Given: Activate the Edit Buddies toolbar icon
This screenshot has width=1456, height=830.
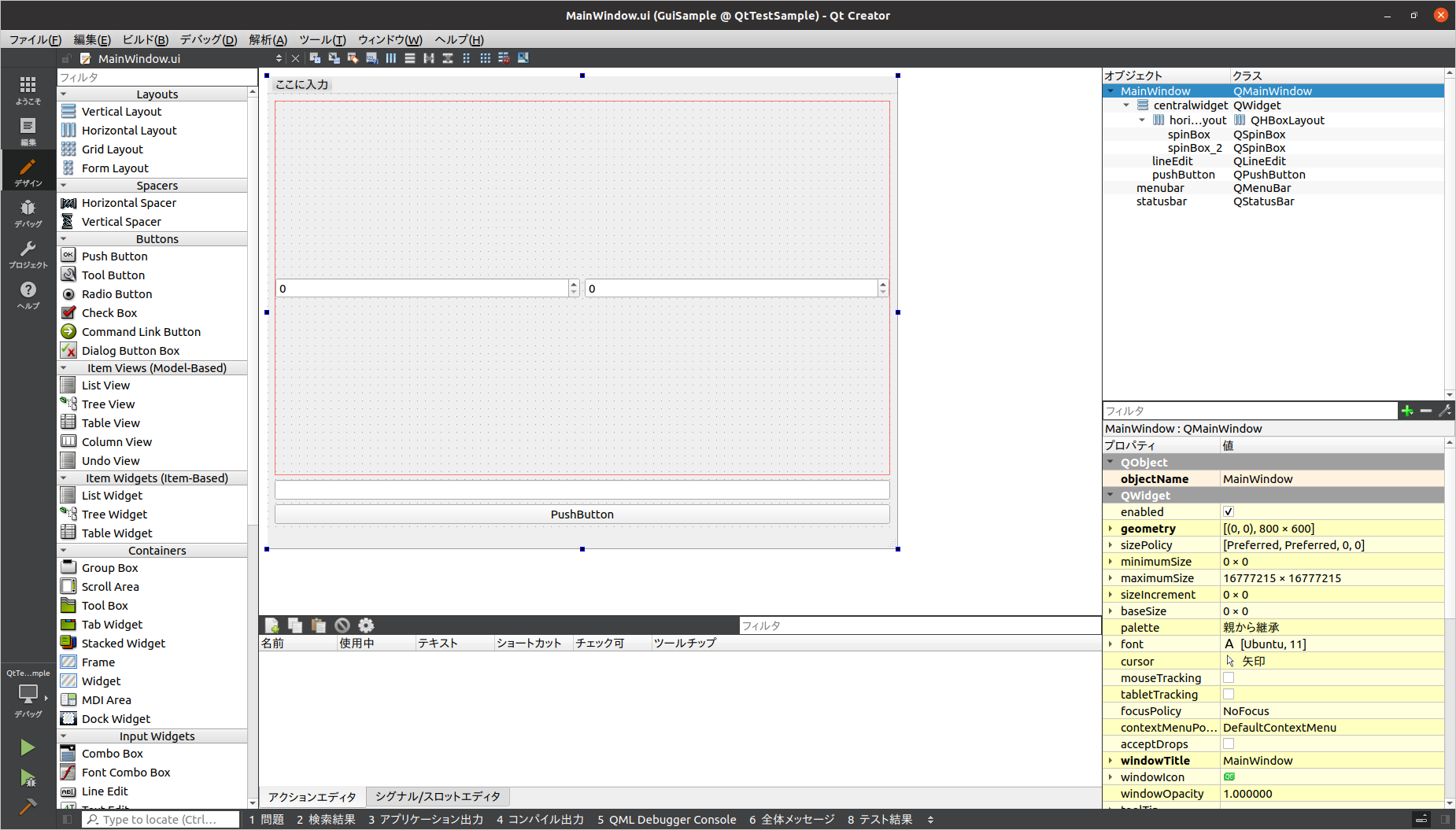Looking at the screenshot, I should coord(353,58).
